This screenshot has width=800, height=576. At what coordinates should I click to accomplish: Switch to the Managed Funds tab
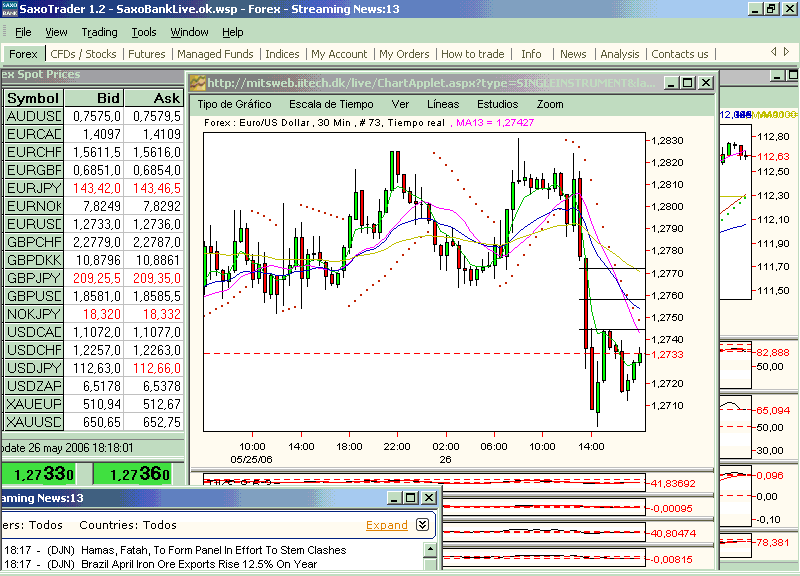[215, 54]
